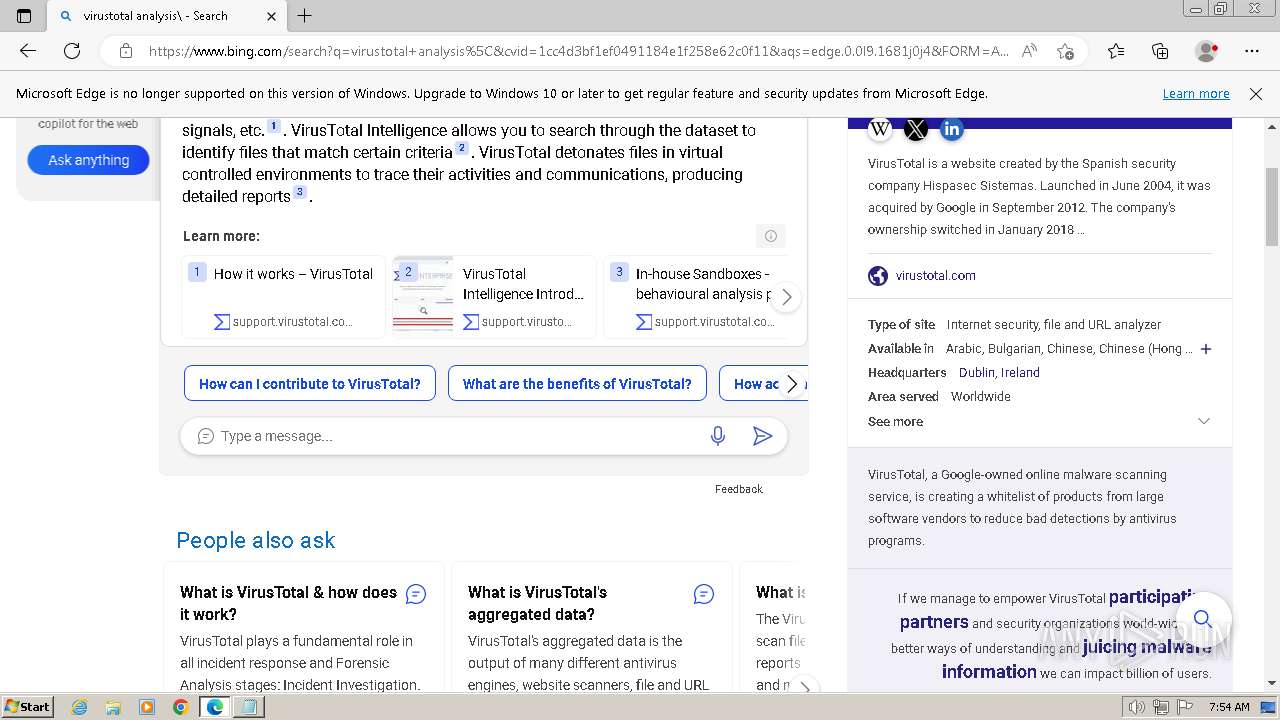Open the tab actions menu icon
This screenshot has width=1280, height=720.
point(24,16)
